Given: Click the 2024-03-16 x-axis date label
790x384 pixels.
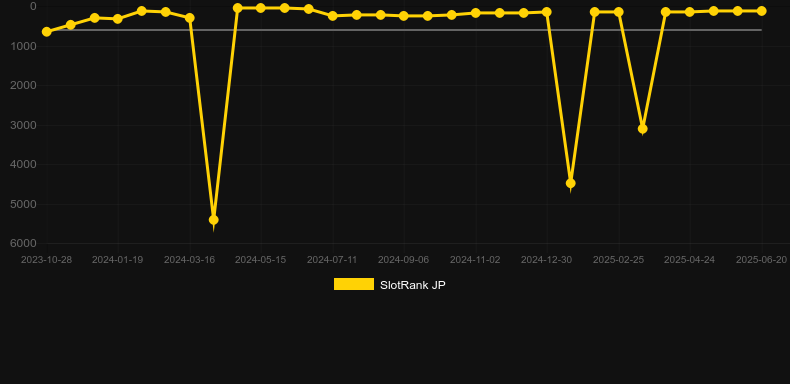Looking at the screenshot, I should point(189,260).
